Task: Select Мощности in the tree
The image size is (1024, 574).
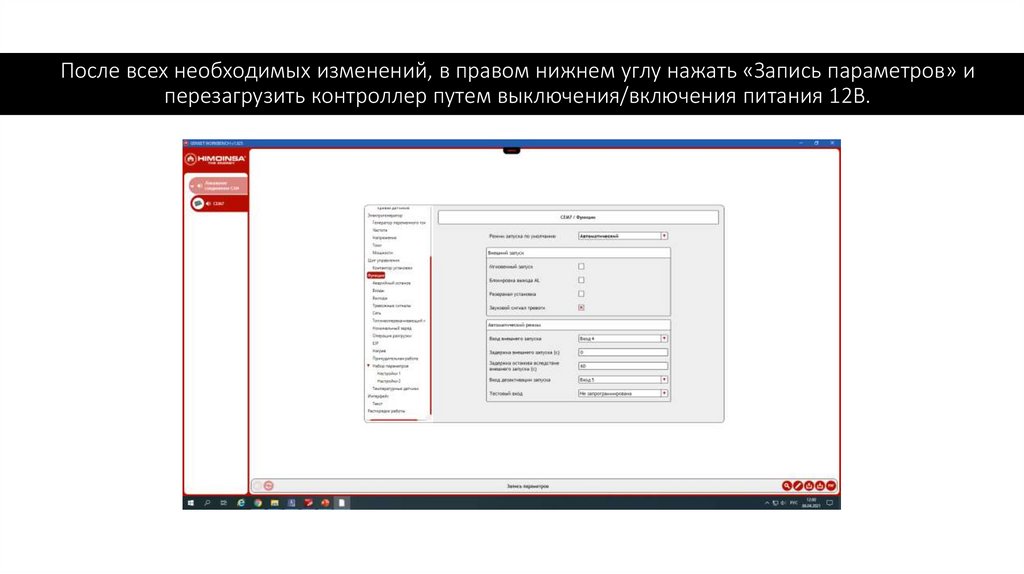Action: 383,253
